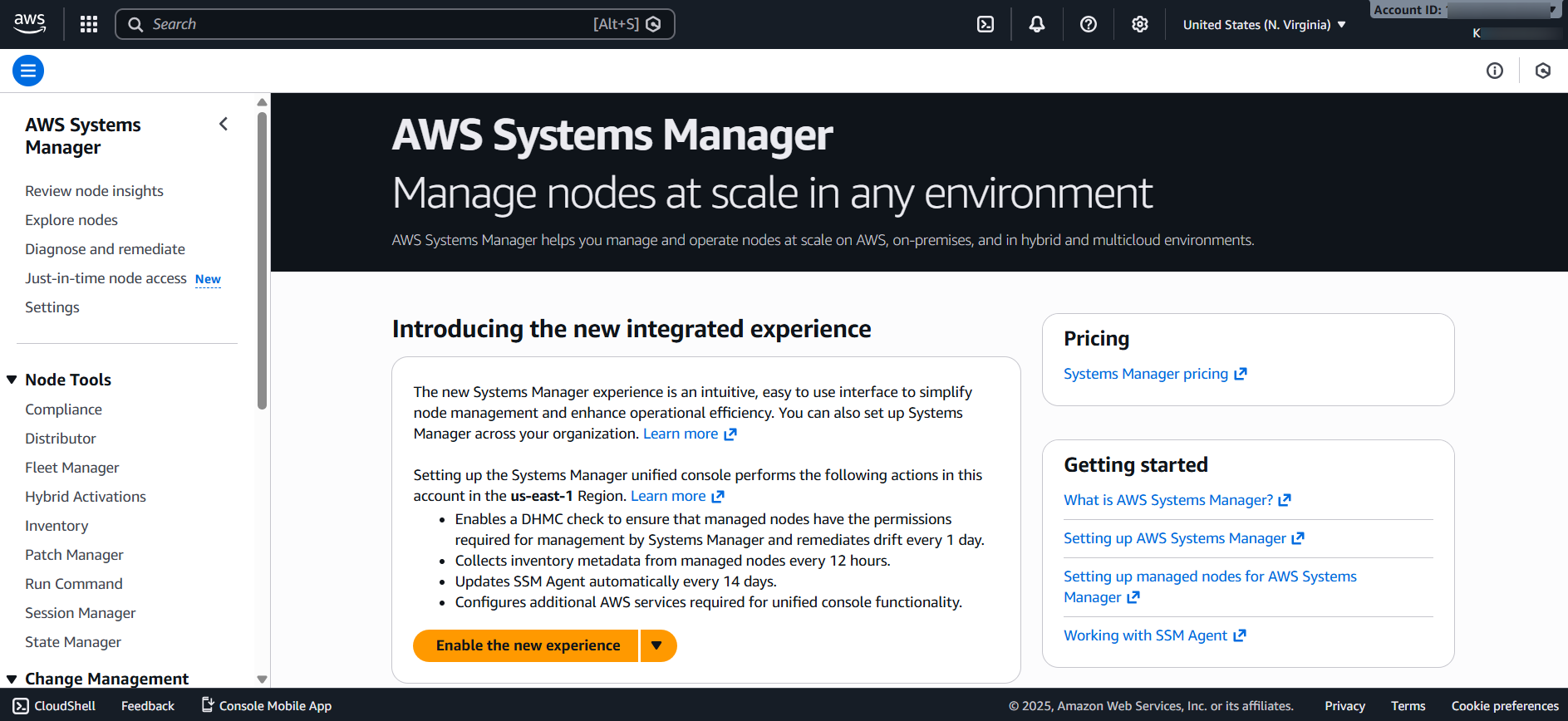
Task: Open notifications bell icon
Action: 1037,24
